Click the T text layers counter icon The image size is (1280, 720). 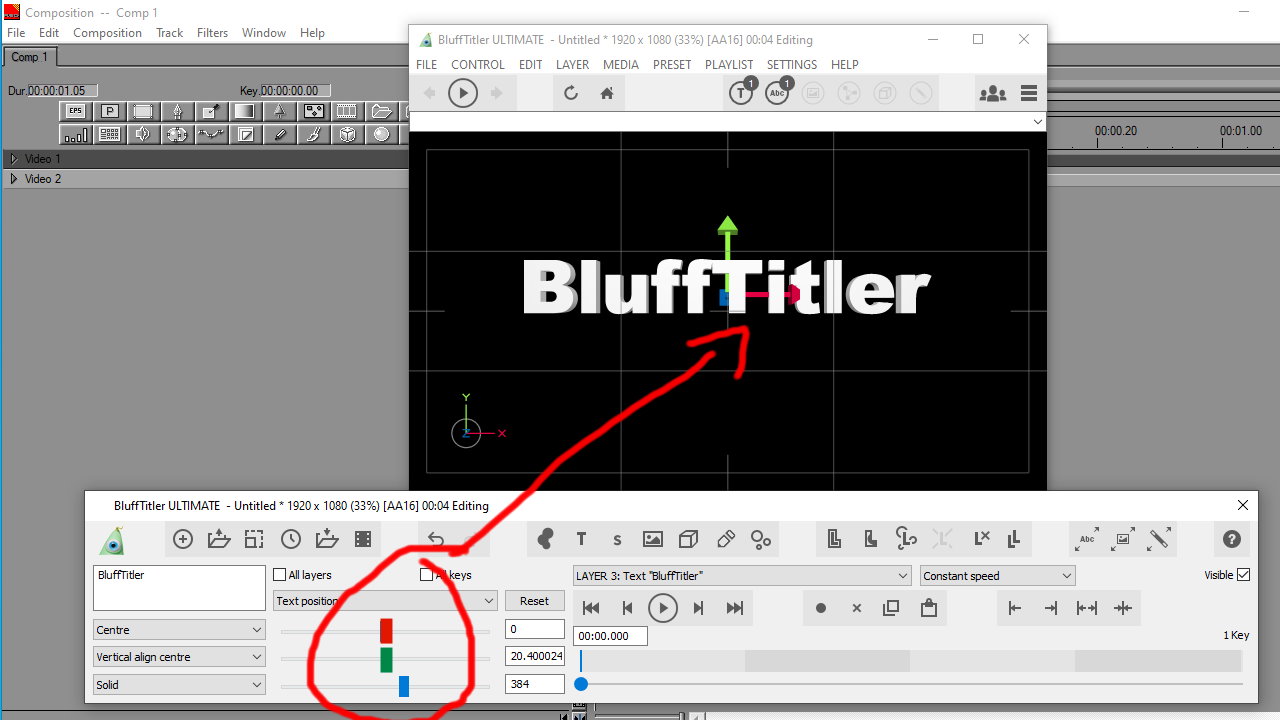point(741,92)
